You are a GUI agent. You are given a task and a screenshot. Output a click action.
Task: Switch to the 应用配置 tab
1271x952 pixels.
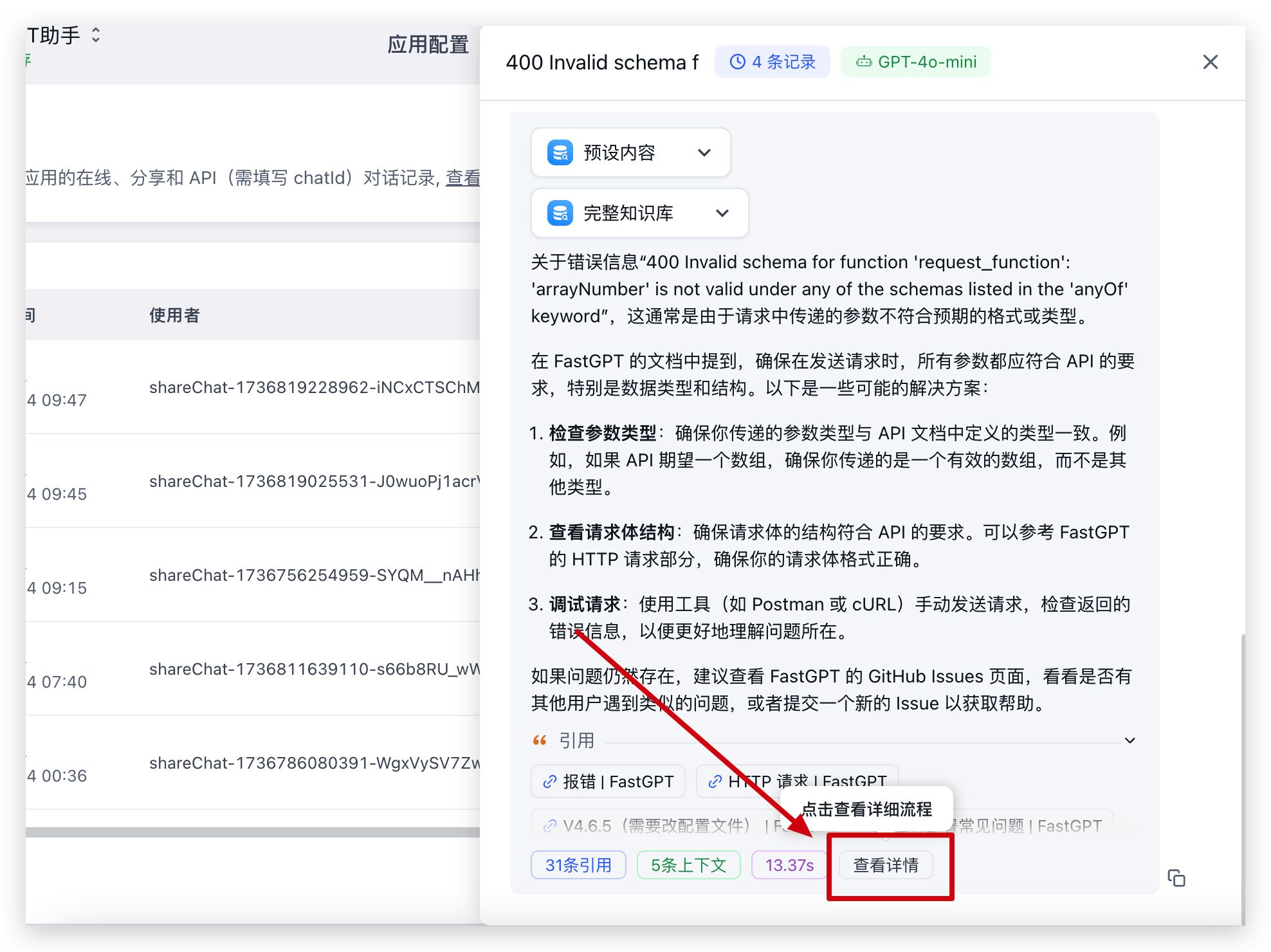pos(428,45)
